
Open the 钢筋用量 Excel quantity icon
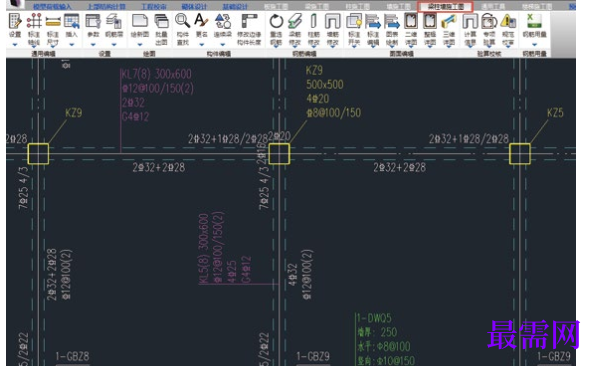pos(534,21)
